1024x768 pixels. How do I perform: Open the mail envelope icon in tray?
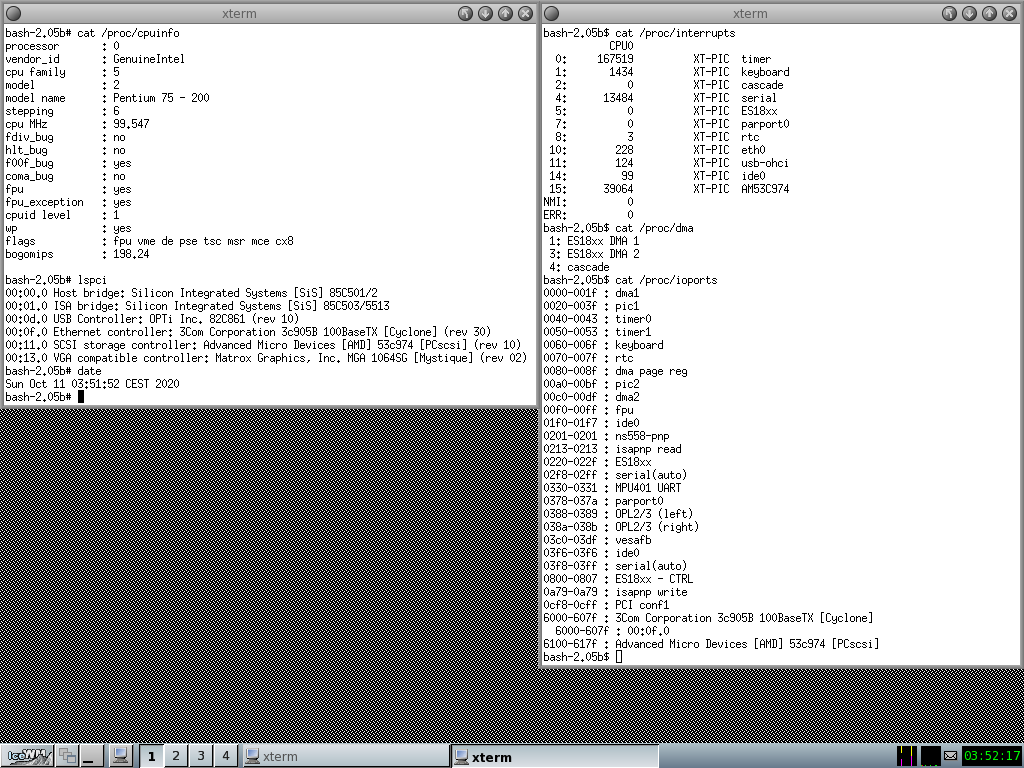[950, 756]
